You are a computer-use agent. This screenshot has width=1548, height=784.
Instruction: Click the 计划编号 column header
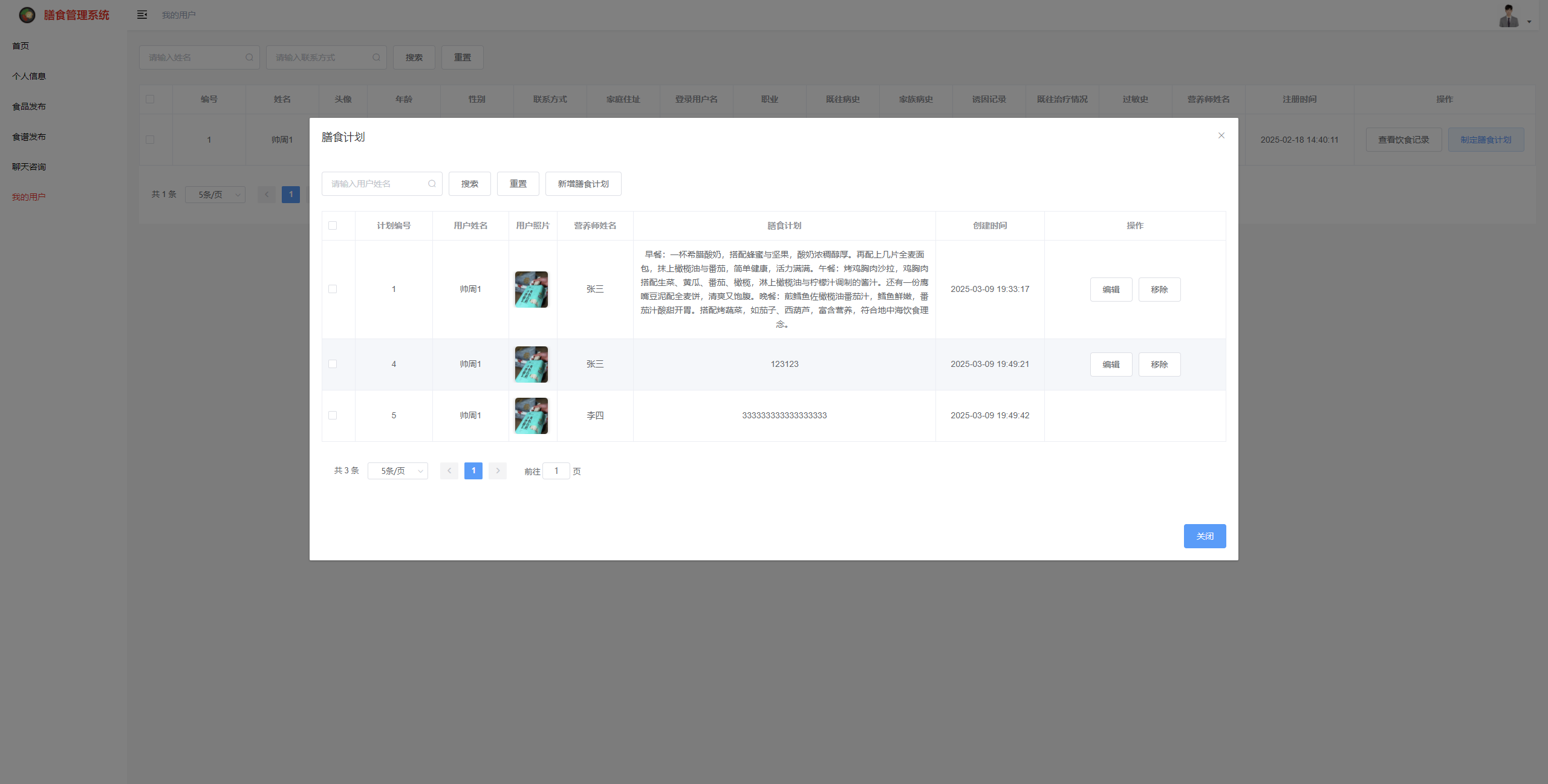[x=394, y=225]
